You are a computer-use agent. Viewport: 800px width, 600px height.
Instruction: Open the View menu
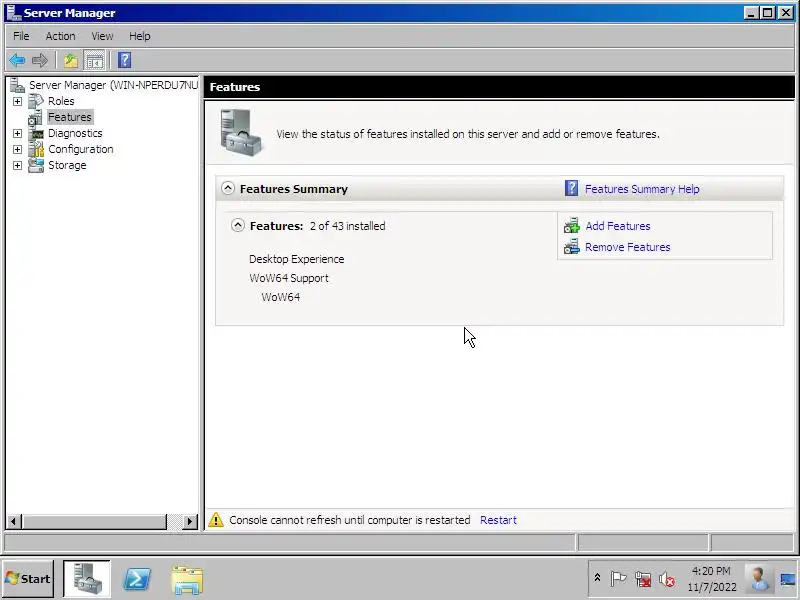pyautogui.click(x=102, y=36)
